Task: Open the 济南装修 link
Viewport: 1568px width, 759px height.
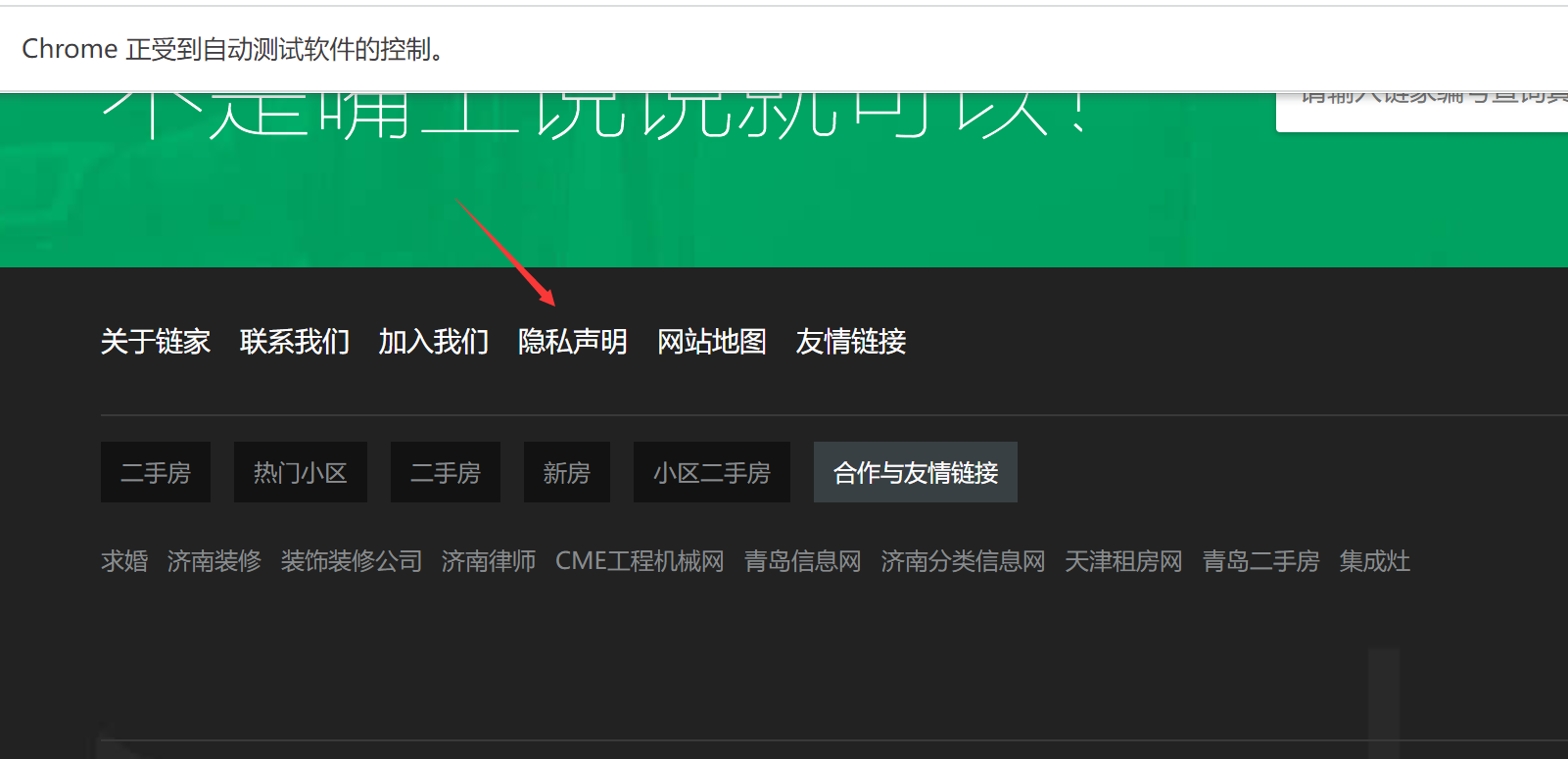Action: [x=214, y=561]
